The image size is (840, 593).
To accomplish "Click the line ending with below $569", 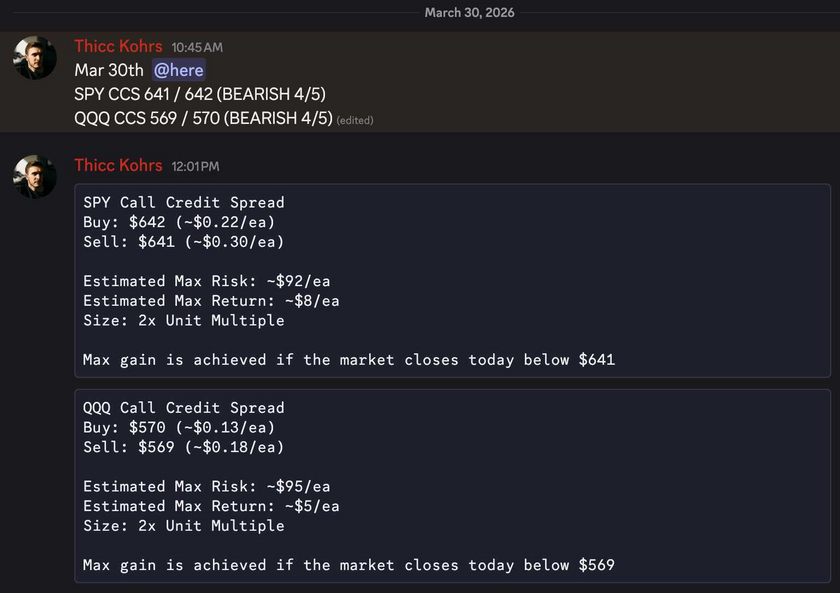I will tap(348, 565).
